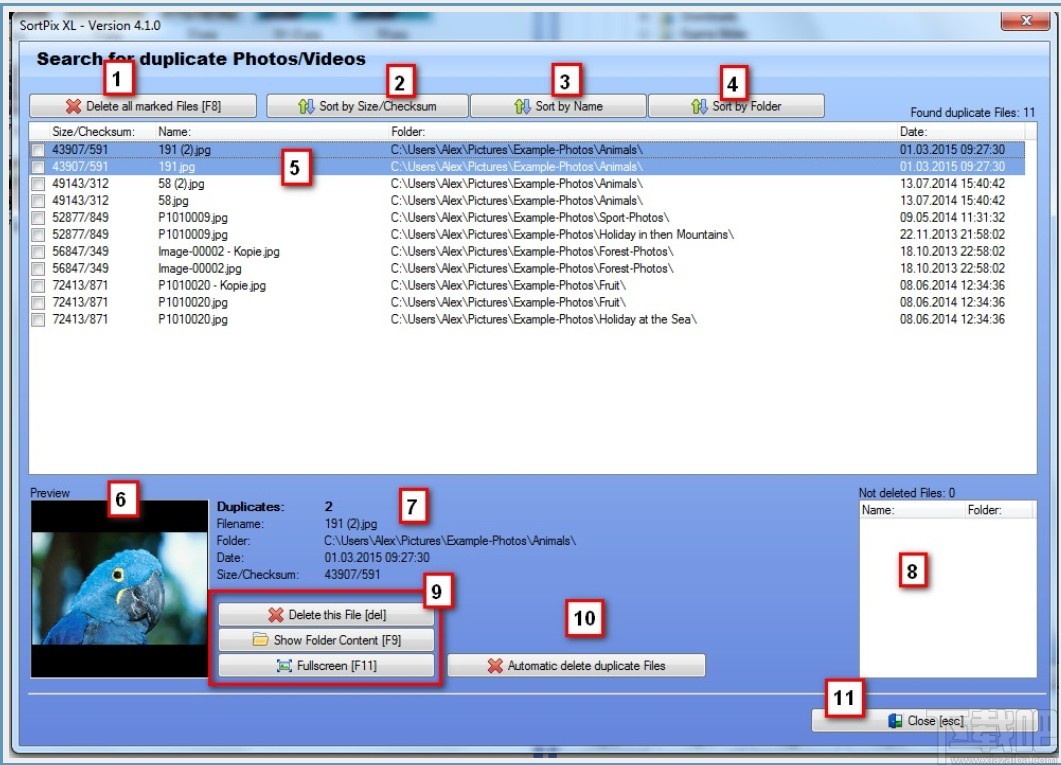
Task: Select the file name Image-00002 - Kopie.jpg
Action: click(219, 252)
